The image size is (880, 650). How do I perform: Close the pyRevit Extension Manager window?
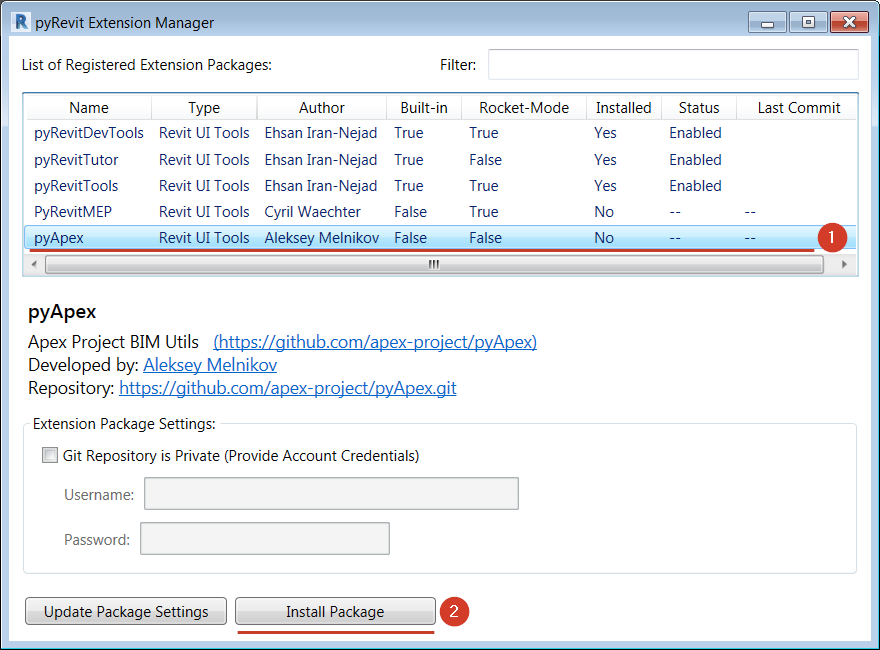(x=849, y=22)
